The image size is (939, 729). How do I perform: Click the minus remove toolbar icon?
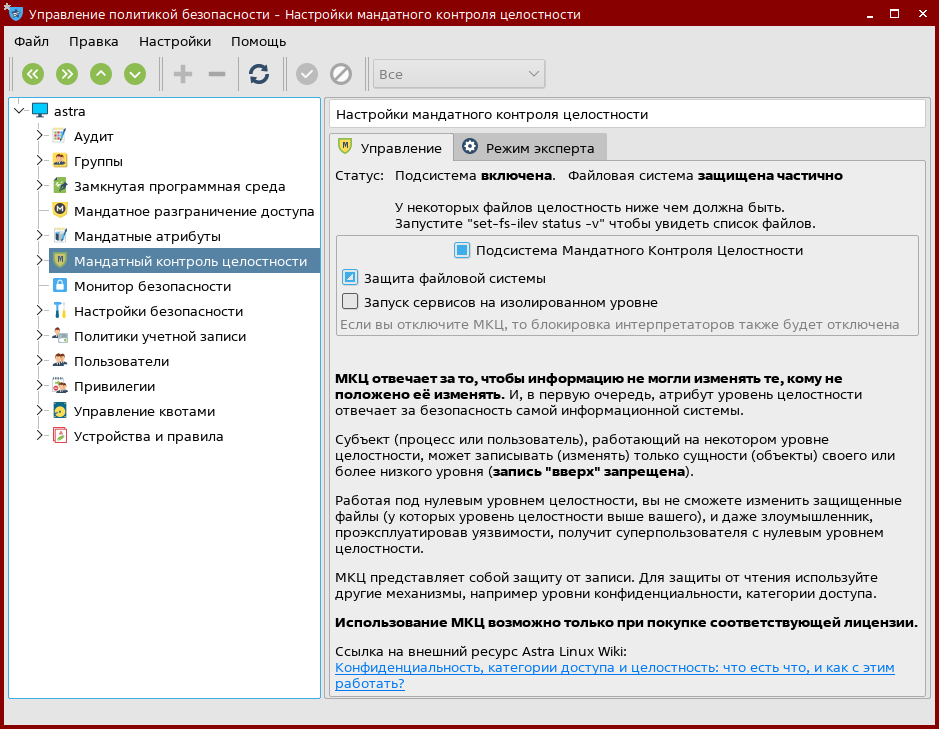pyautogui.click(x=217, y=74)
